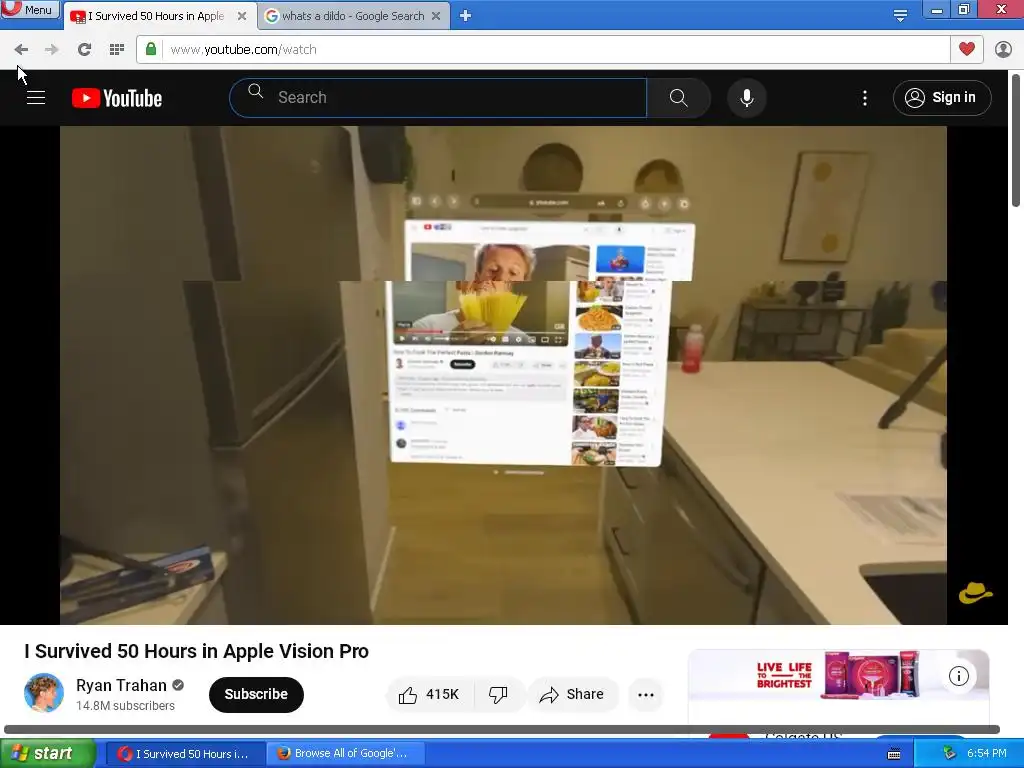The width and height of the screenshot is (1024, 768).
Task: Open the Windows start button
Action: point(48,754)
